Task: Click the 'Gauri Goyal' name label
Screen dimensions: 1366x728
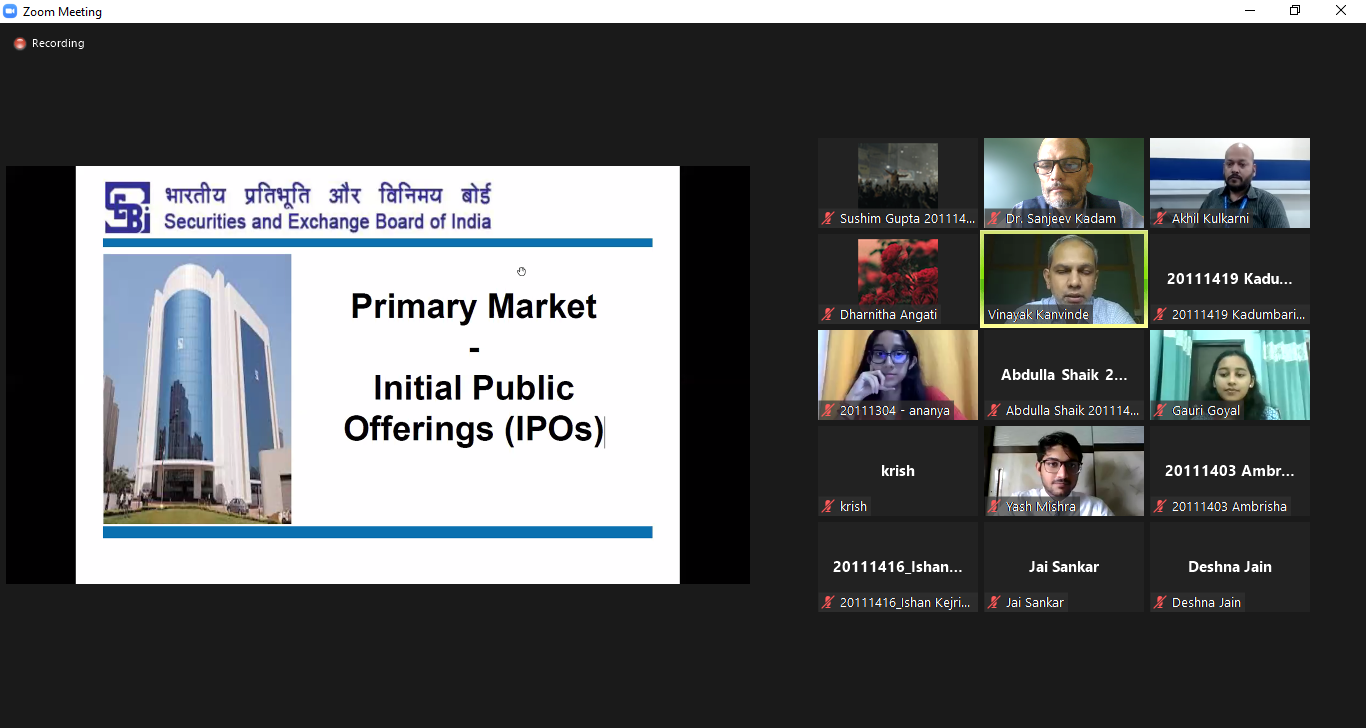Action: 1206,410
